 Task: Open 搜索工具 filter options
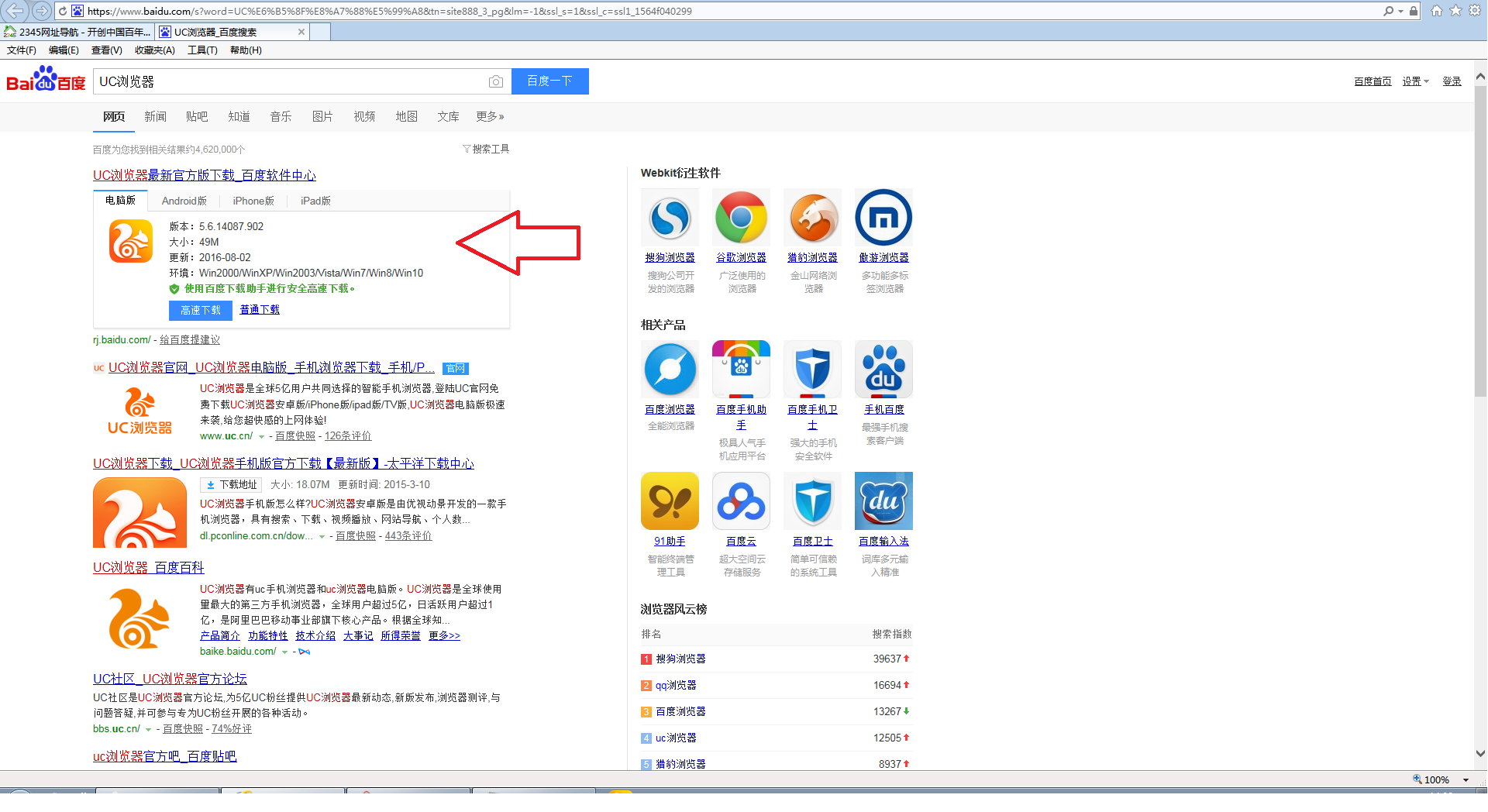(486, 149)
